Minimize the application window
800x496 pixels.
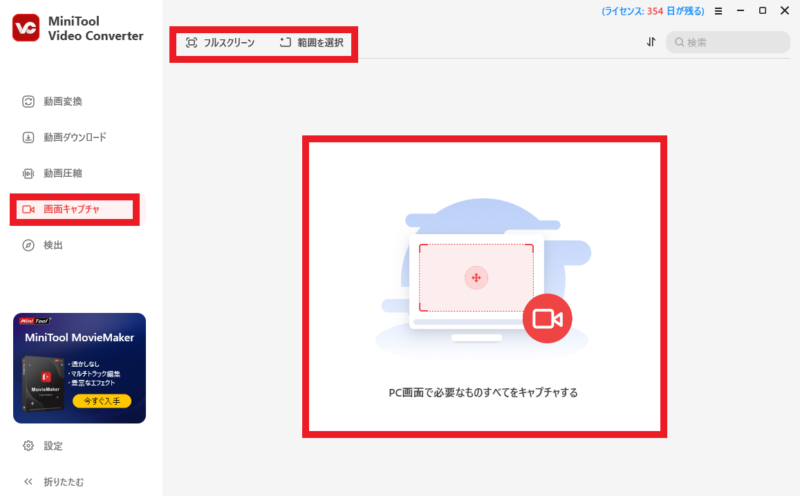point(740,11)
